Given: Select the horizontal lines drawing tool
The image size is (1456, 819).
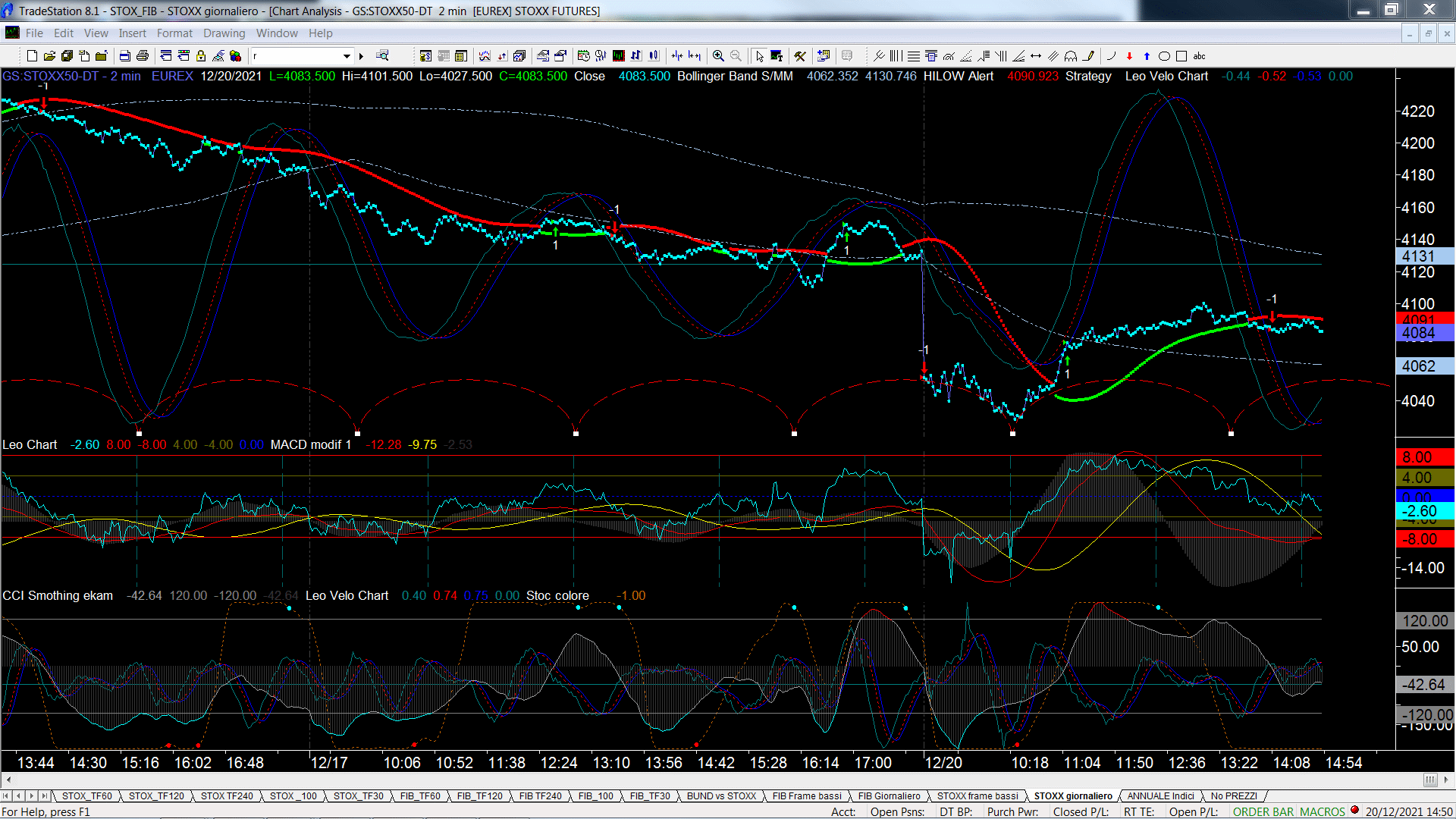Looking at the screenshot, I should click(x=913, y=56).
